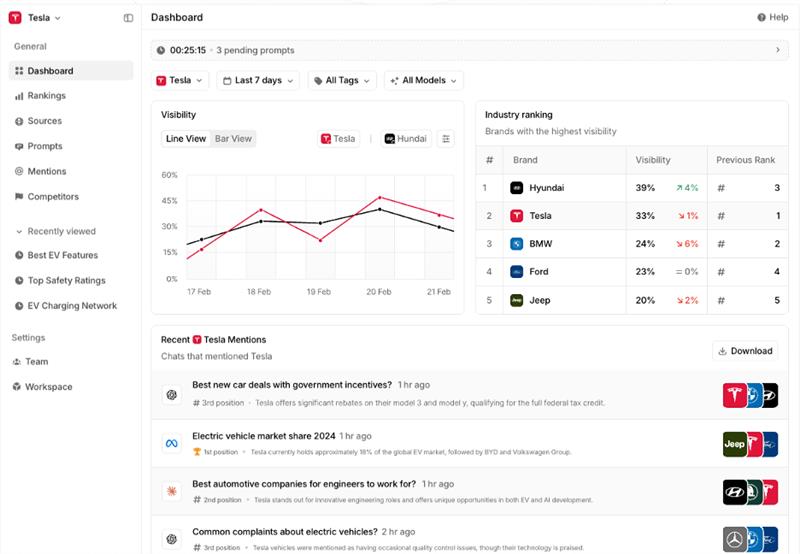
Task: Click the Help icon
Action: click(x=762, y=18)
